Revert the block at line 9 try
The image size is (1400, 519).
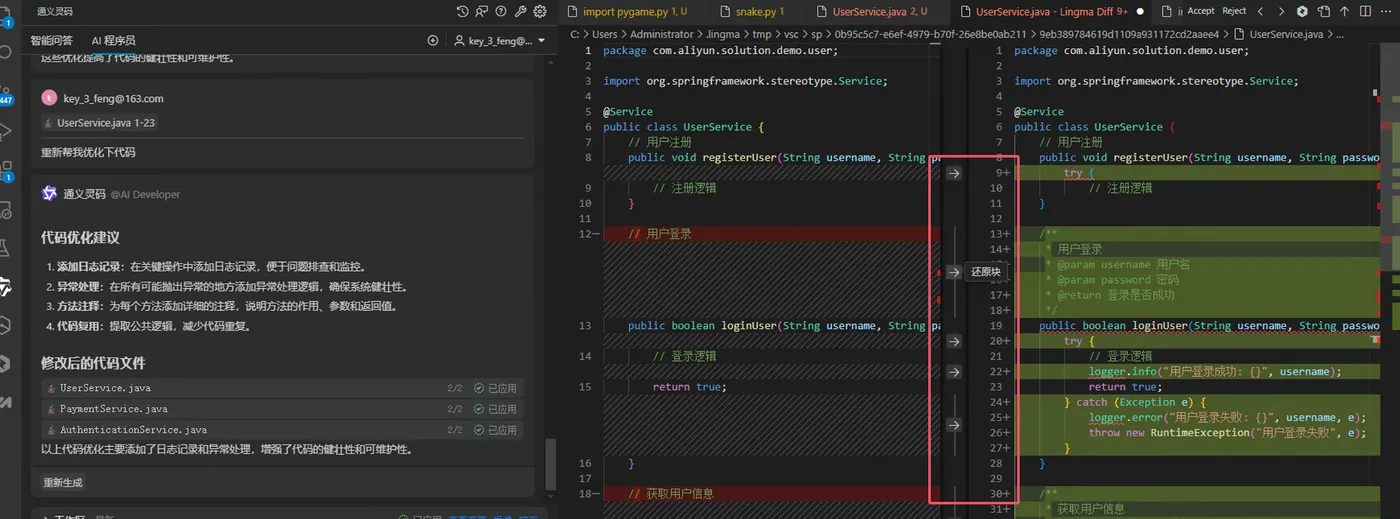coord(954,173)
